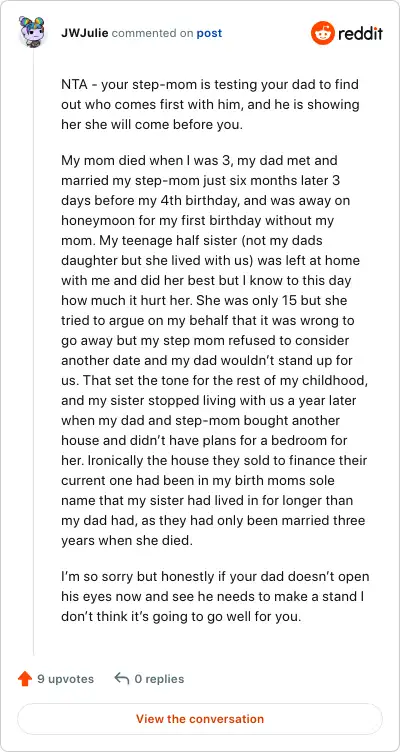Viewport: 400px width, 752px height.
Task: Follow the blue "post" link
Action: point(209,34)
